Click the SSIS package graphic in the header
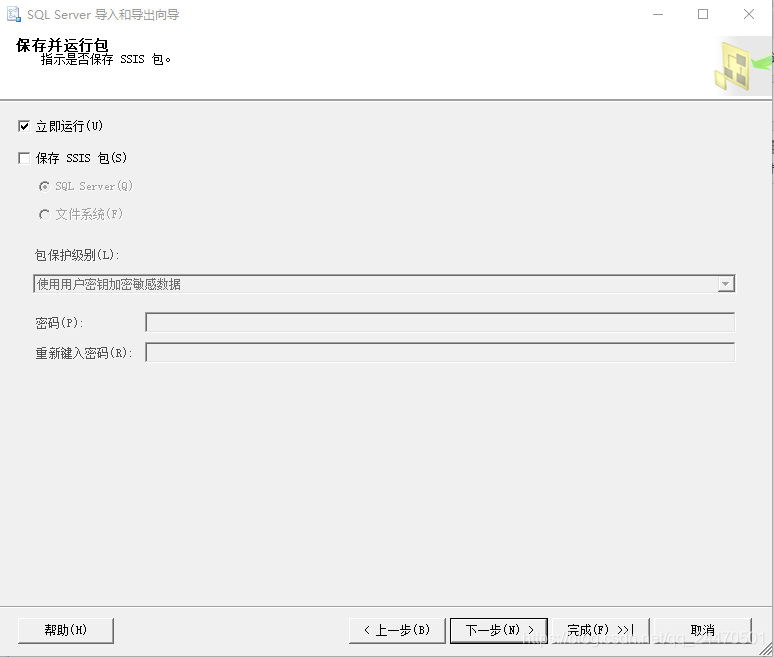This screenshot has width=774, height=657. pyautogui.click(x=739, y=66)
